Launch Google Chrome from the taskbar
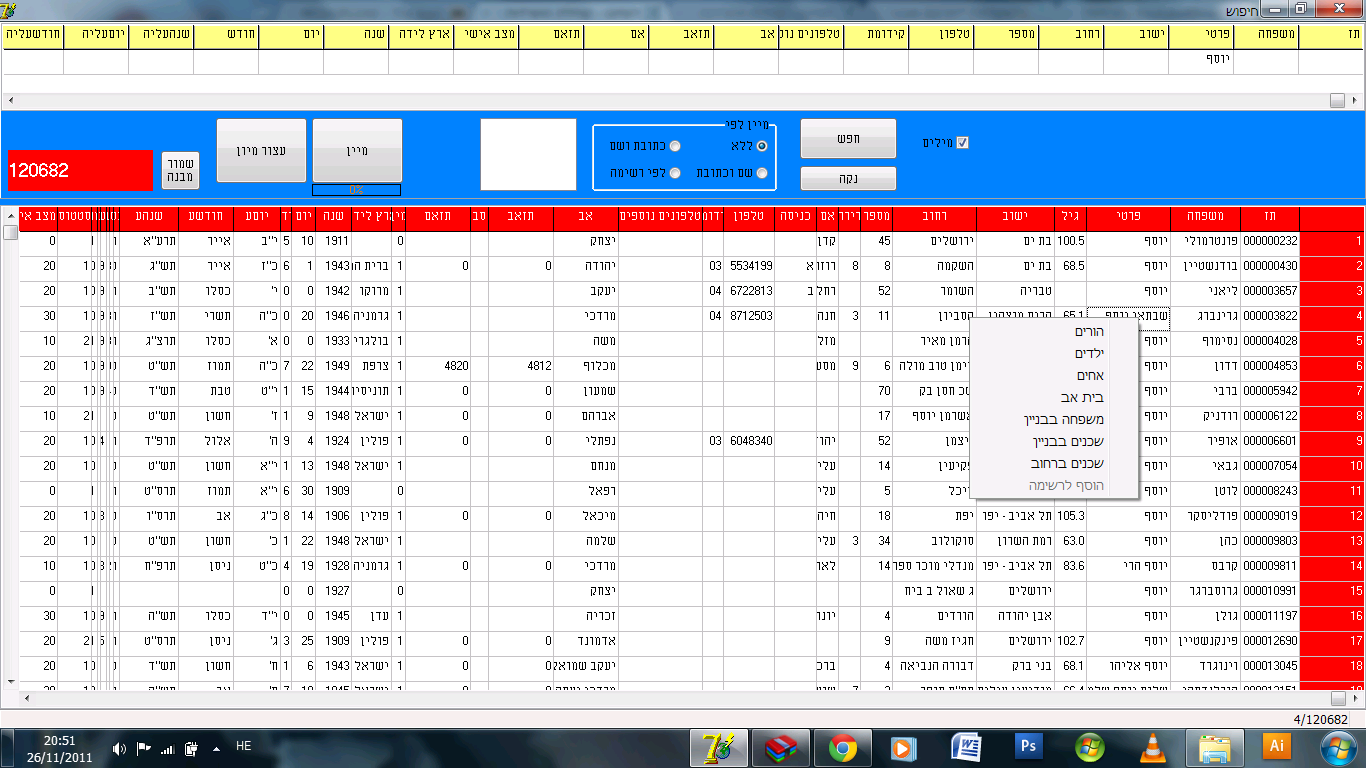The width and height of the screenshot is (1366, 768). click(x=842, y=747)
